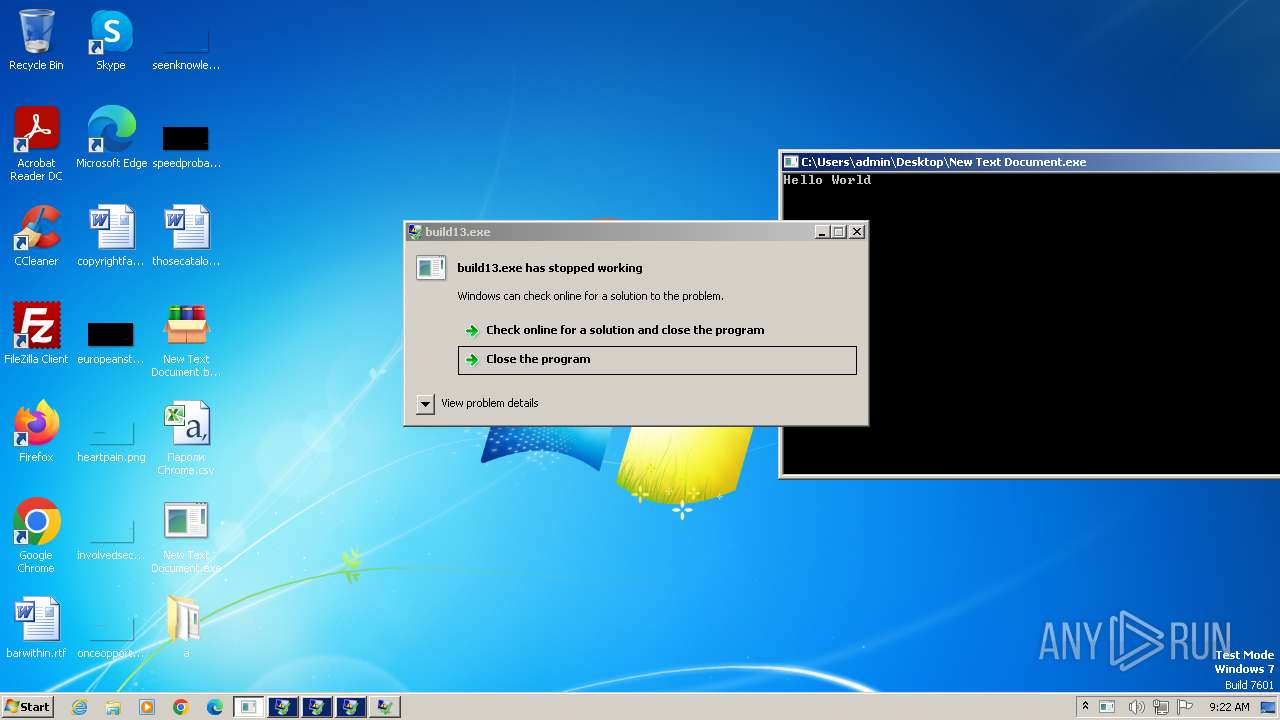Open the Action Center flag icon
Screen dimensions: 1280x720
coord(1185,707)
